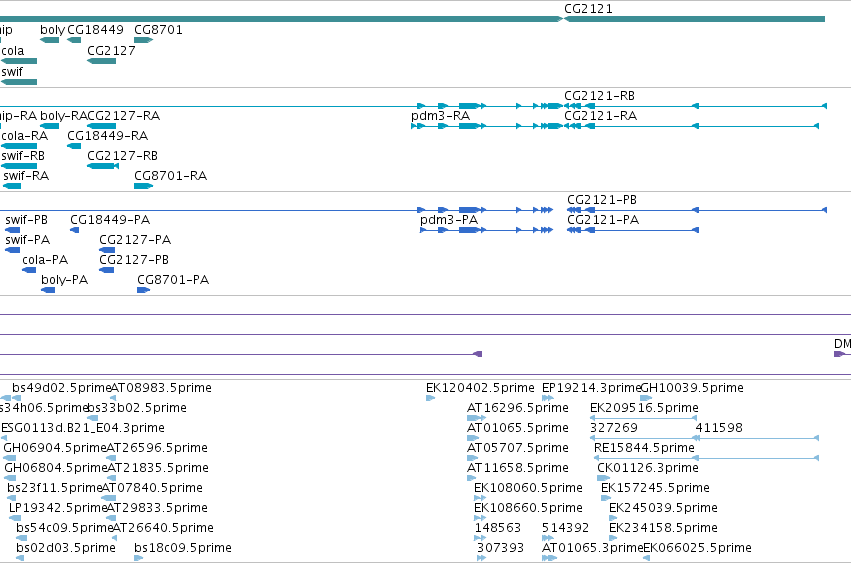The height and width of the screenshot is (563, 851).
Task: Click the EK066025.5prime EST label
Action: (697, 548)
